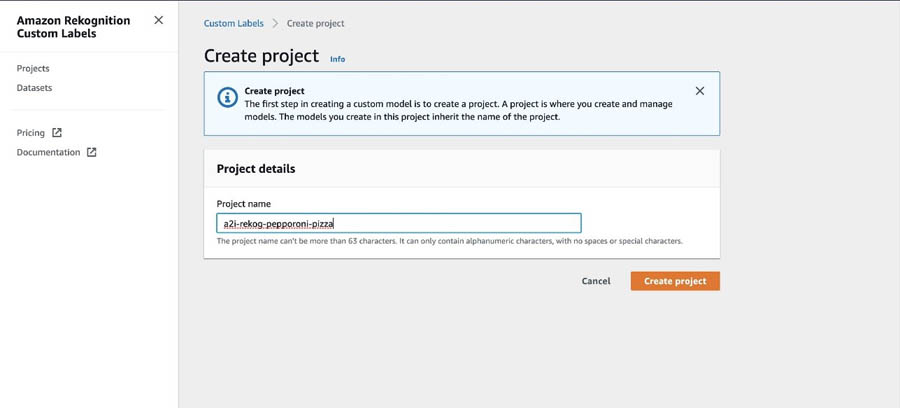
Task: Click the orange Create project button
Action: (675, 281)
